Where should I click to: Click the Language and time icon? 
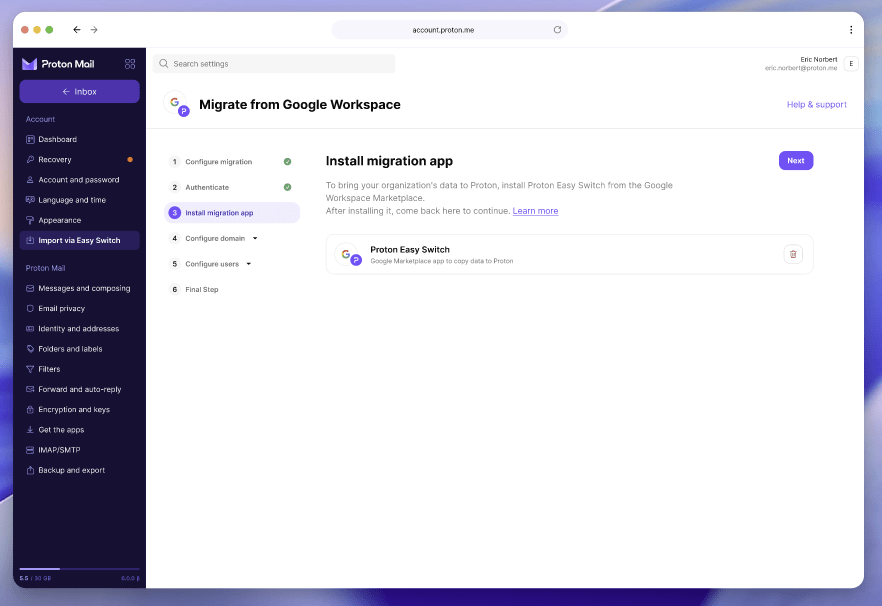pyautogui.click(x=30, y=200)
